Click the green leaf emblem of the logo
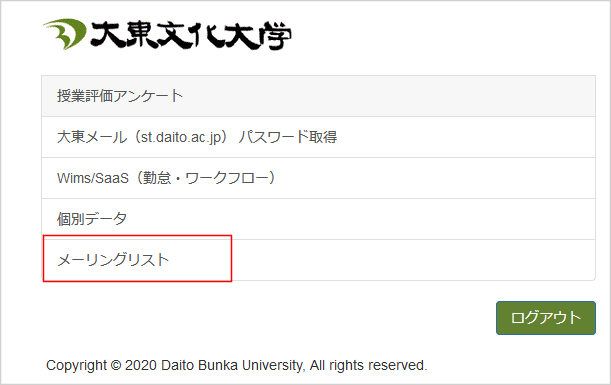Image resolution: width=611 pixels, height=385 pixels. (65, 34)
